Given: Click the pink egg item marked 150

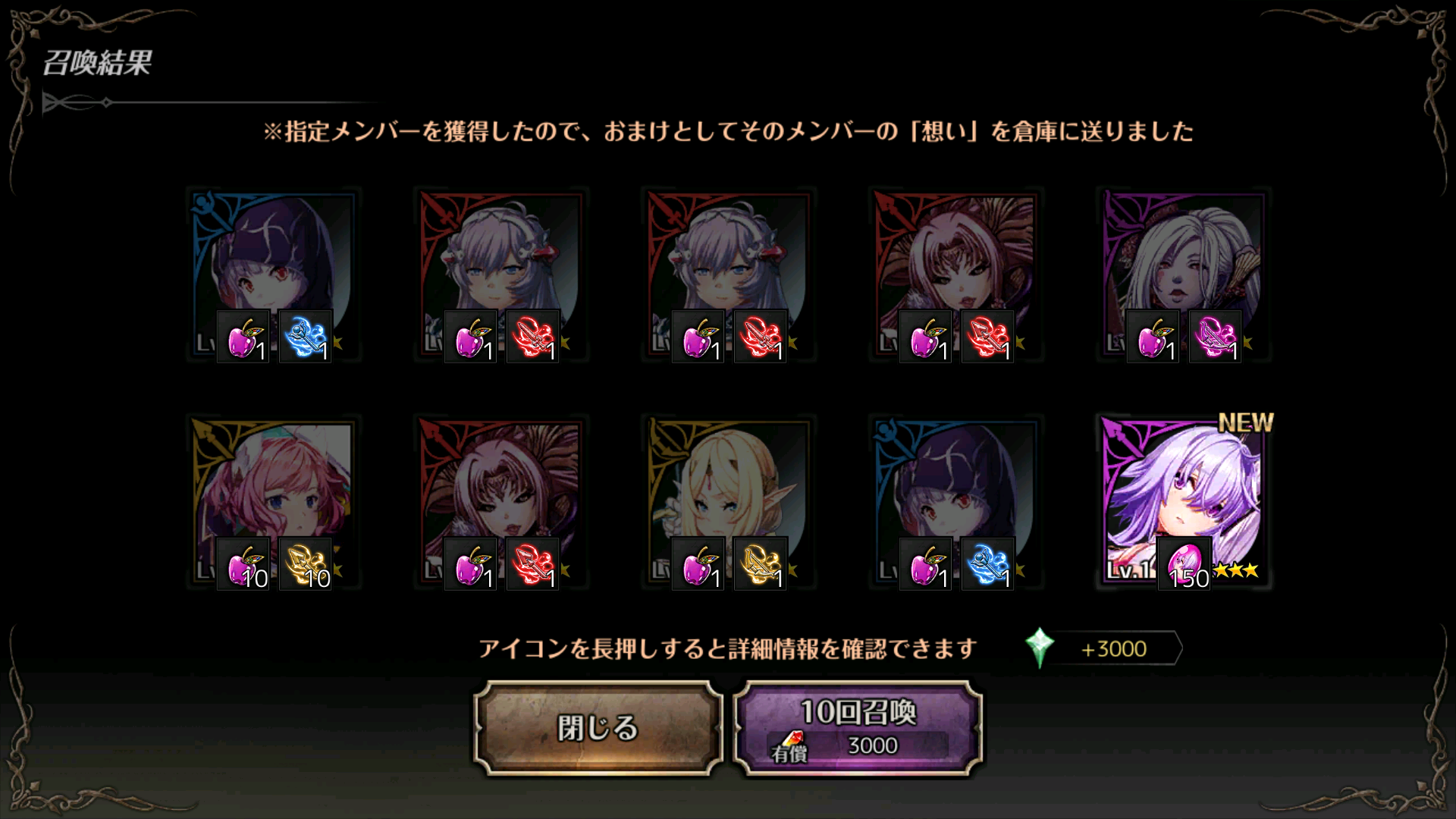Looking at the screenshot, I should pyautogui.click(x=1185, y=563).
